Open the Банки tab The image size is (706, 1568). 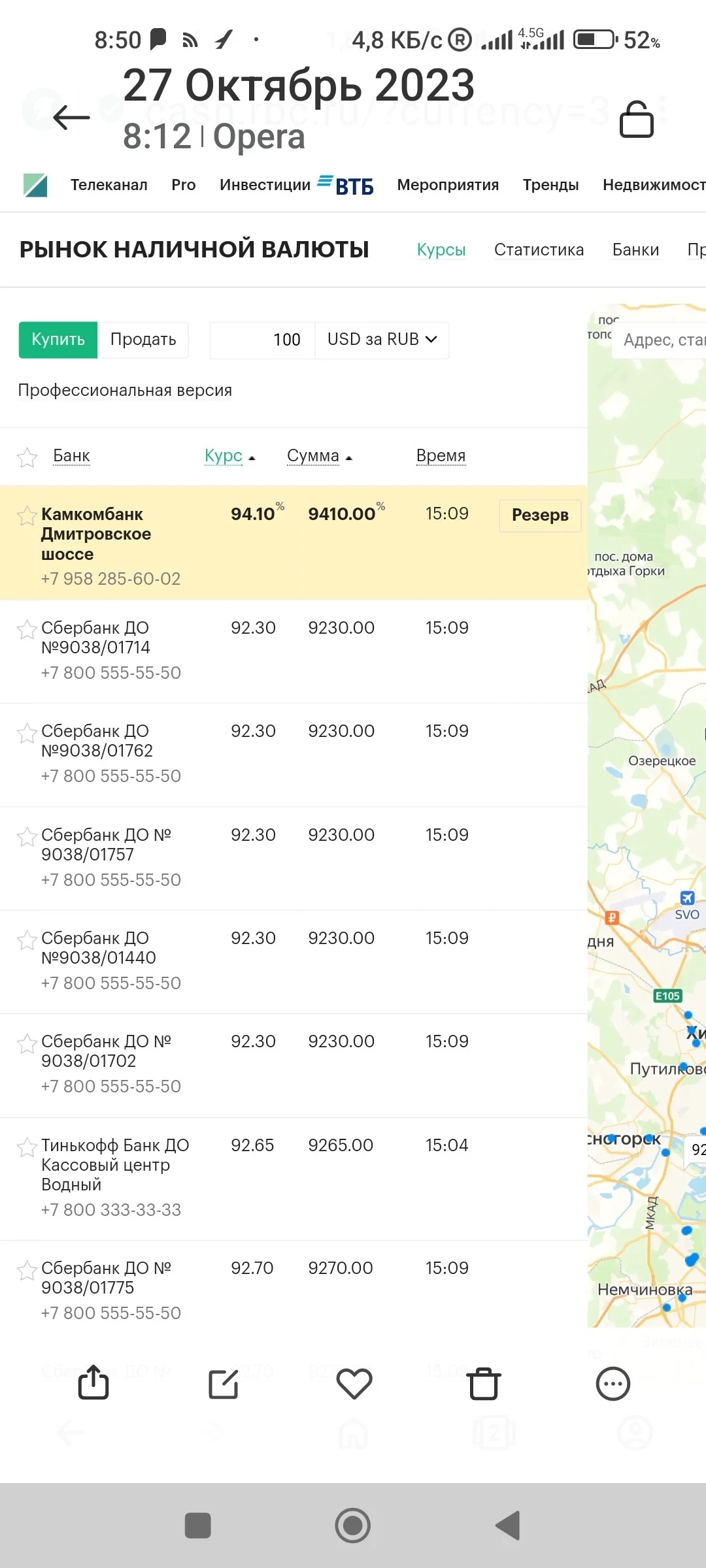pos(635,250)
